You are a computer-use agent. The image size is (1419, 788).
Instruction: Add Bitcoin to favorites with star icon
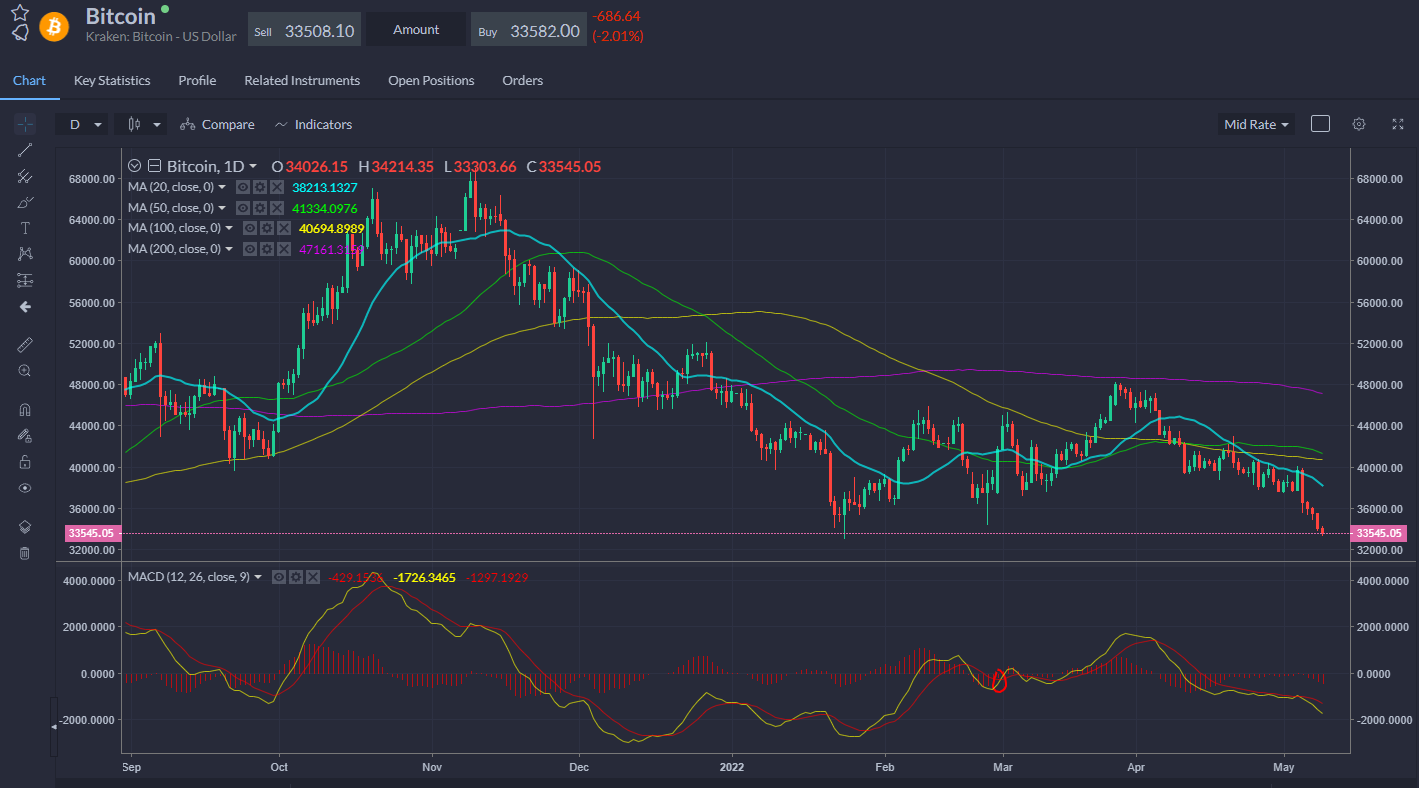[x=19, y=12]
